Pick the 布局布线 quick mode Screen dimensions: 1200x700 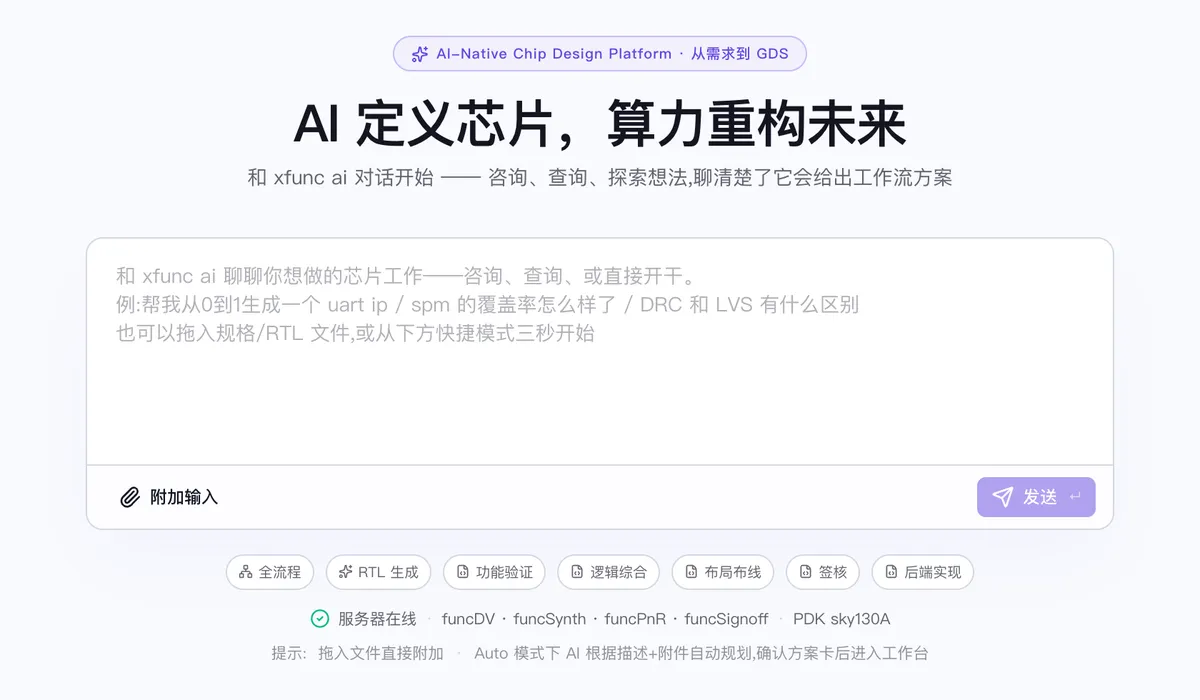pyautogui.click(x=723, y=572)
